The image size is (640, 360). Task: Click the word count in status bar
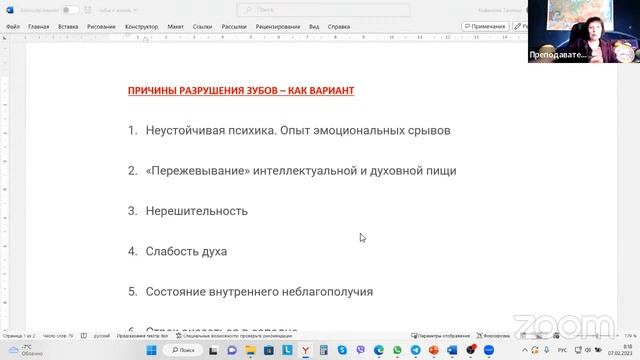58,336
